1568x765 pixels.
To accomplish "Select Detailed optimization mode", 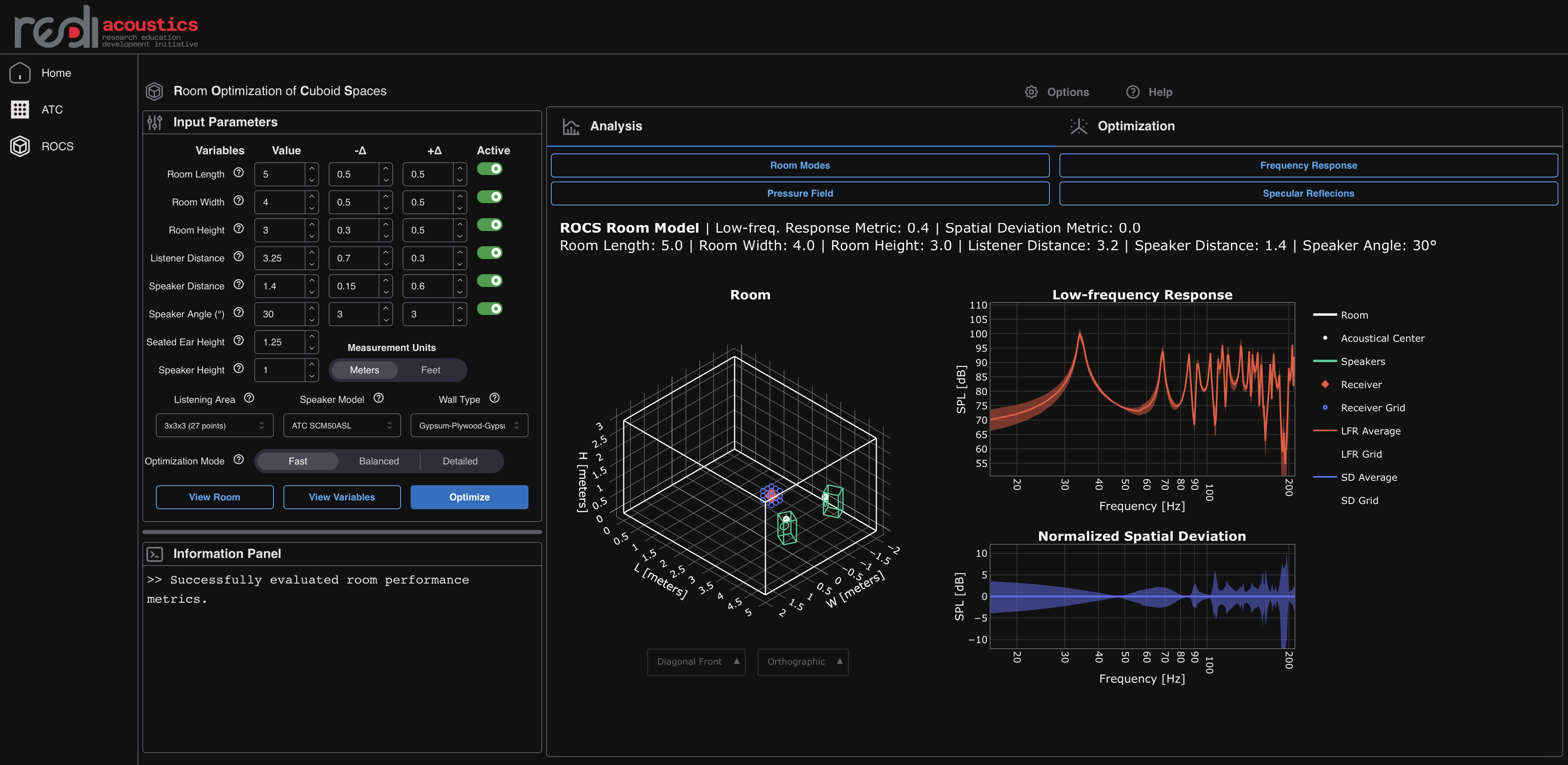I will (459, 461).
